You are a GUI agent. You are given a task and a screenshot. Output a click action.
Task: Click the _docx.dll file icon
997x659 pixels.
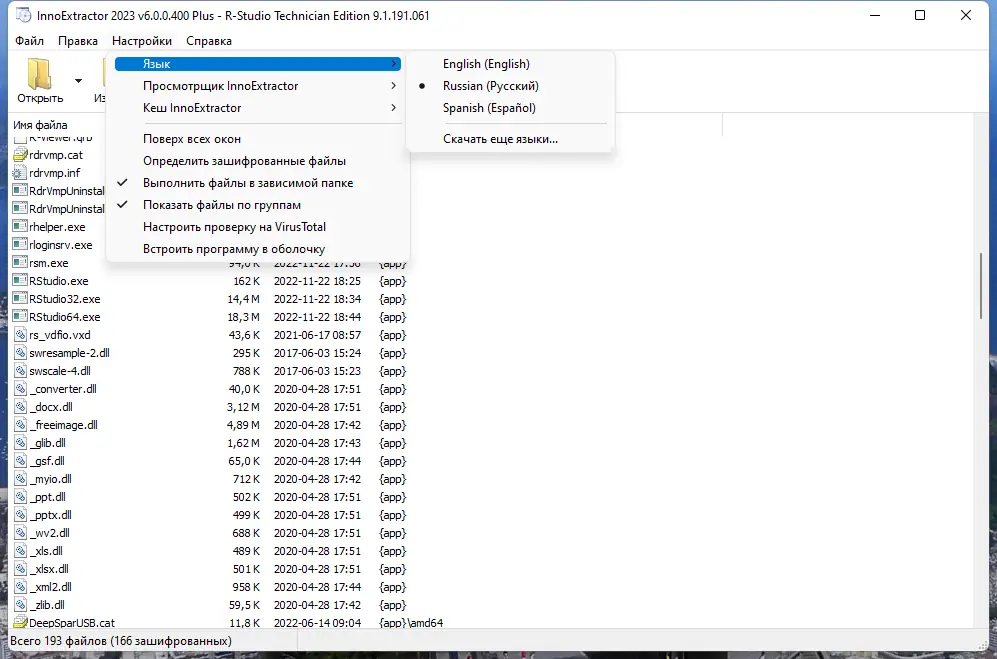pyautogui.click(x=20, y=406)
